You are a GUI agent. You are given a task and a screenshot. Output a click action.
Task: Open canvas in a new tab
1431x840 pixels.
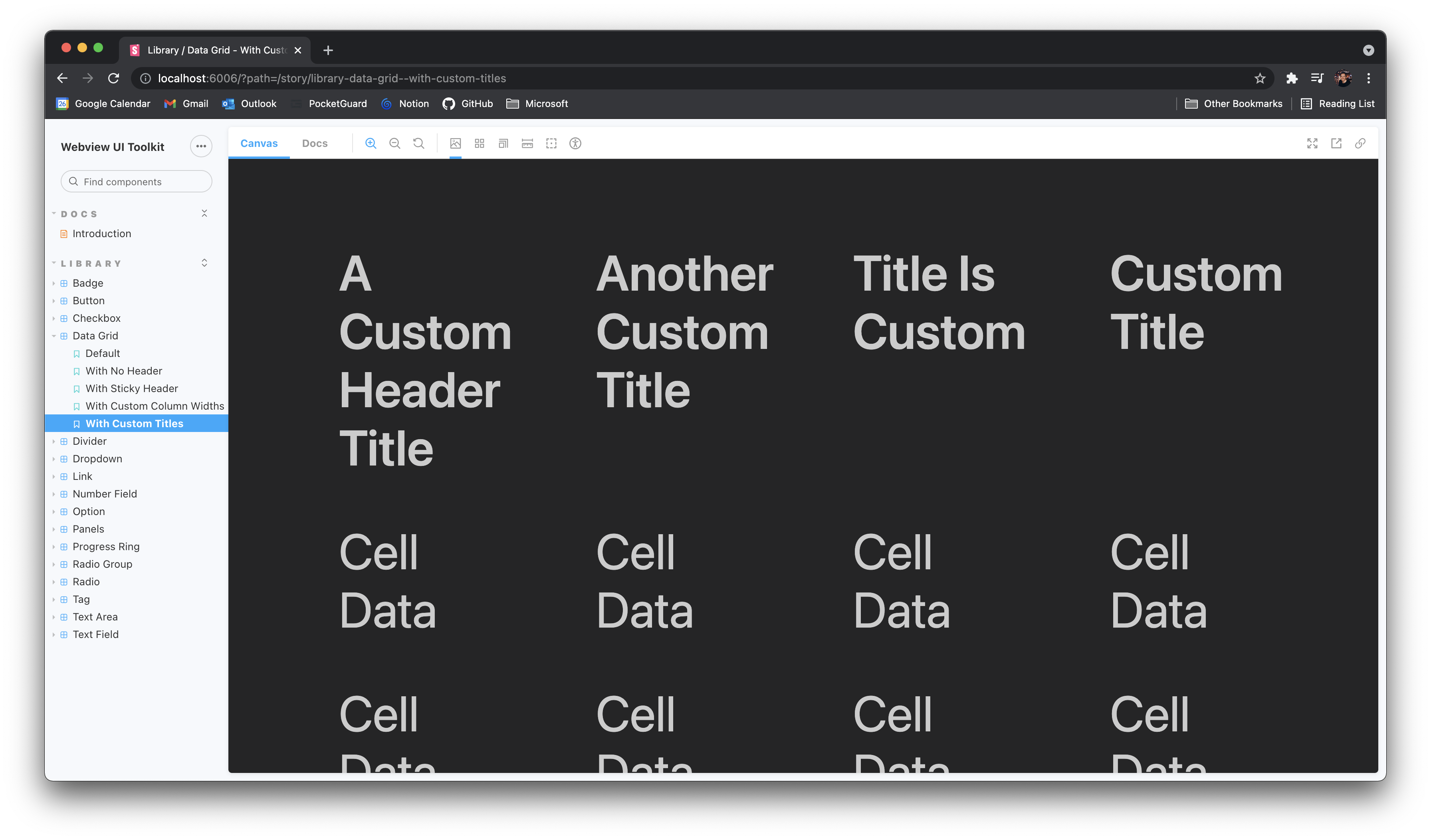point(1336,143)
